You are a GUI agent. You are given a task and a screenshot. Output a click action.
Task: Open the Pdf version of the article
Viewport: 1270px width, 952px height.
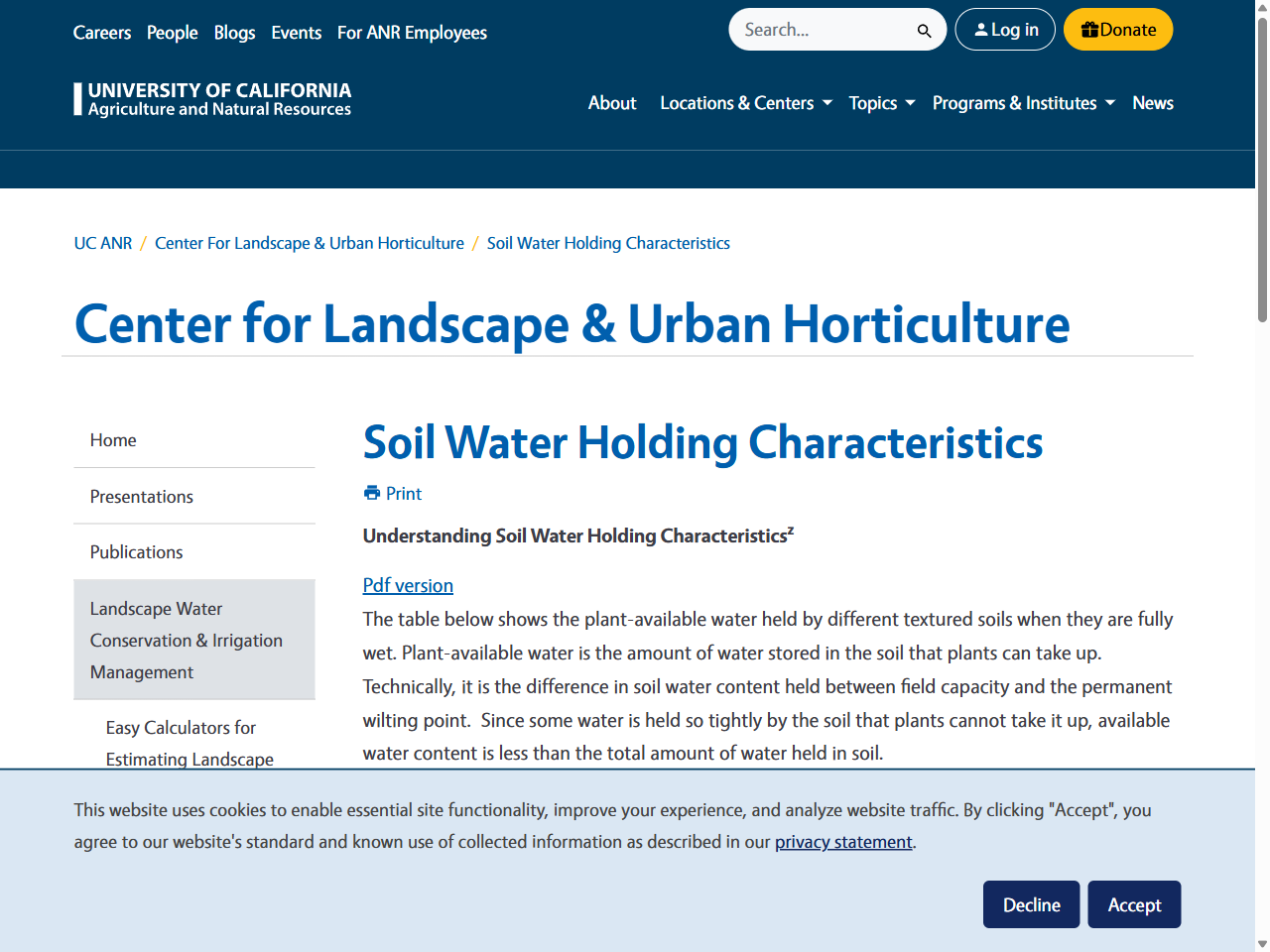(407, 585)
